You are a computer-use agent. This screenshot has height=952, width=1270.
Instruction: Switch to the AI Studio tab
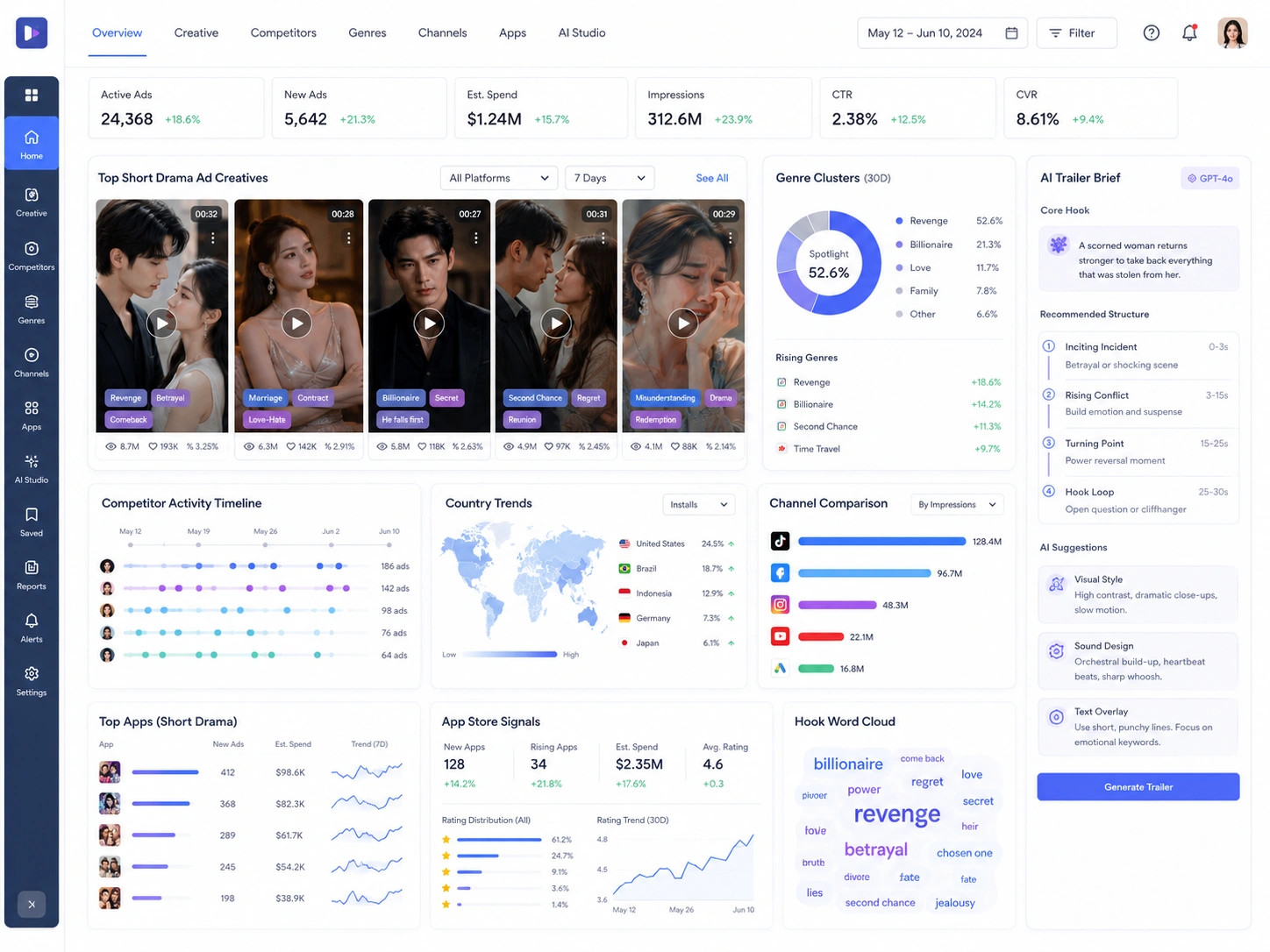[581, 32]
